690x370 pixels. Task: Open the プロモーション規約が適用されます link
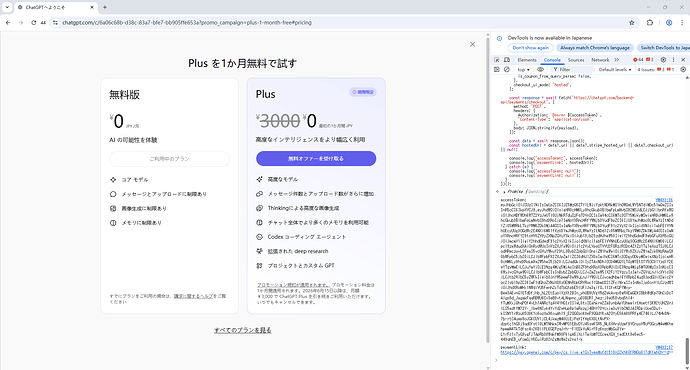click(x=293, y=285)
